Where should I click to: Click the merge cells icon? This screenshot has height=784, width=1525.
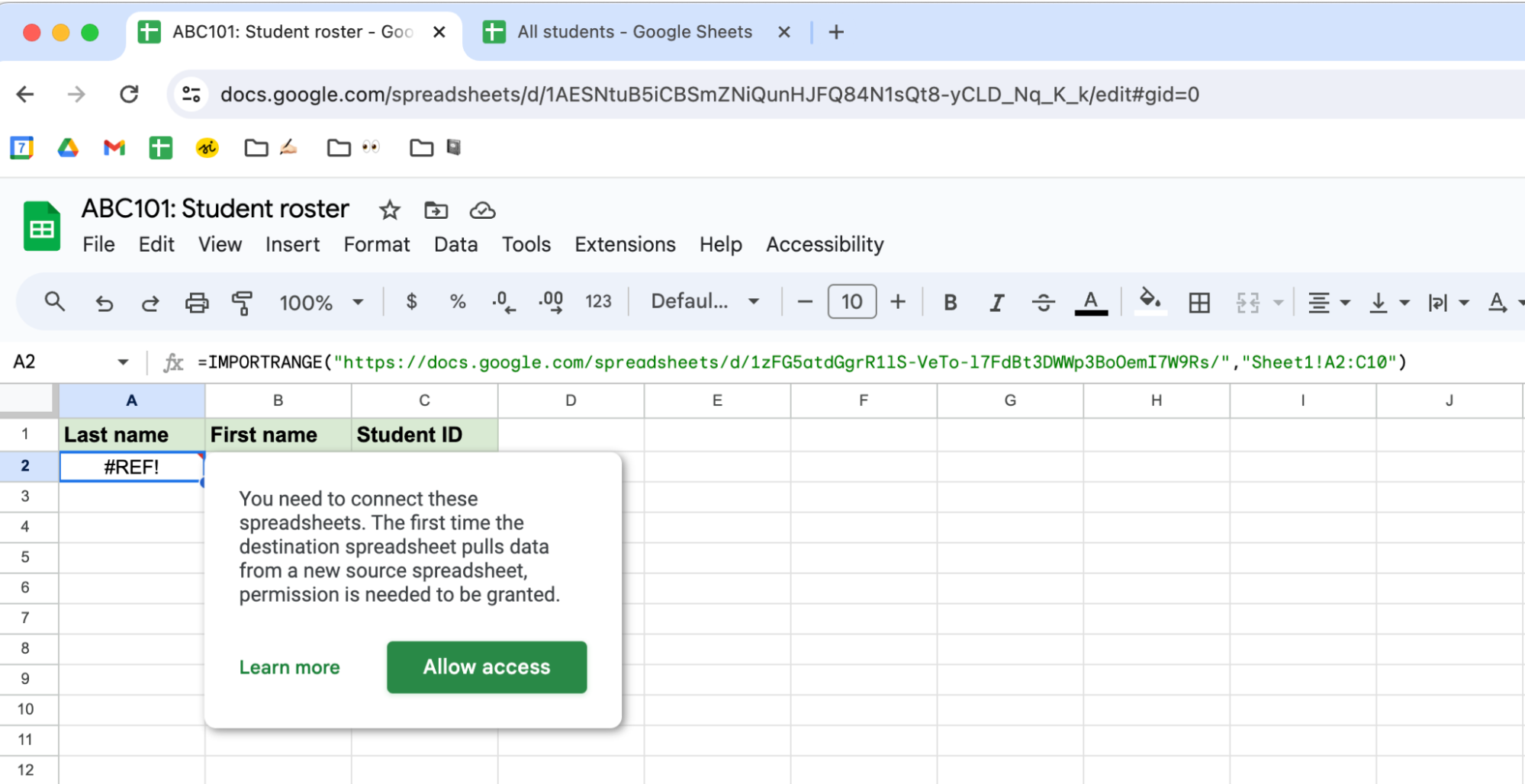tap(1247, 303)
